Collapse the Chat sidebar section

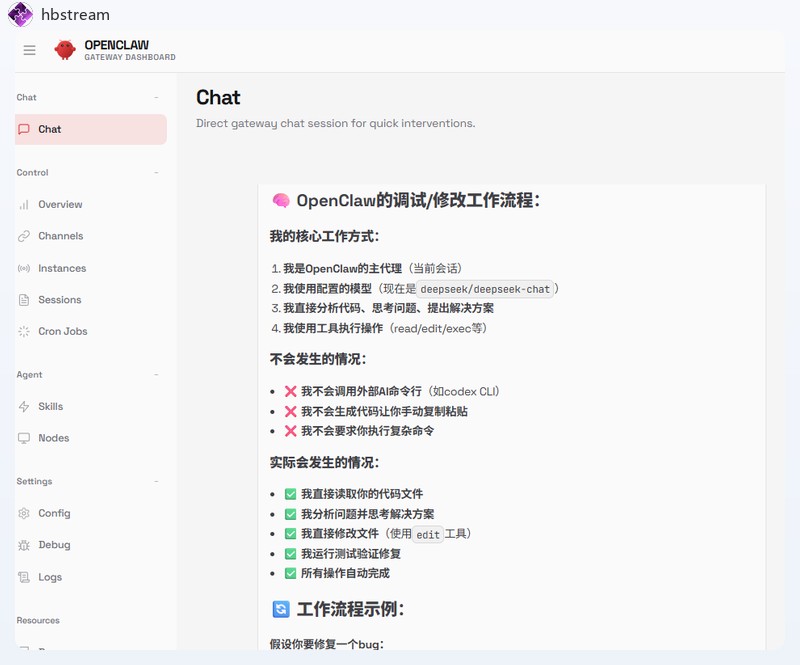pyautogui.click(x=156, y=97)
